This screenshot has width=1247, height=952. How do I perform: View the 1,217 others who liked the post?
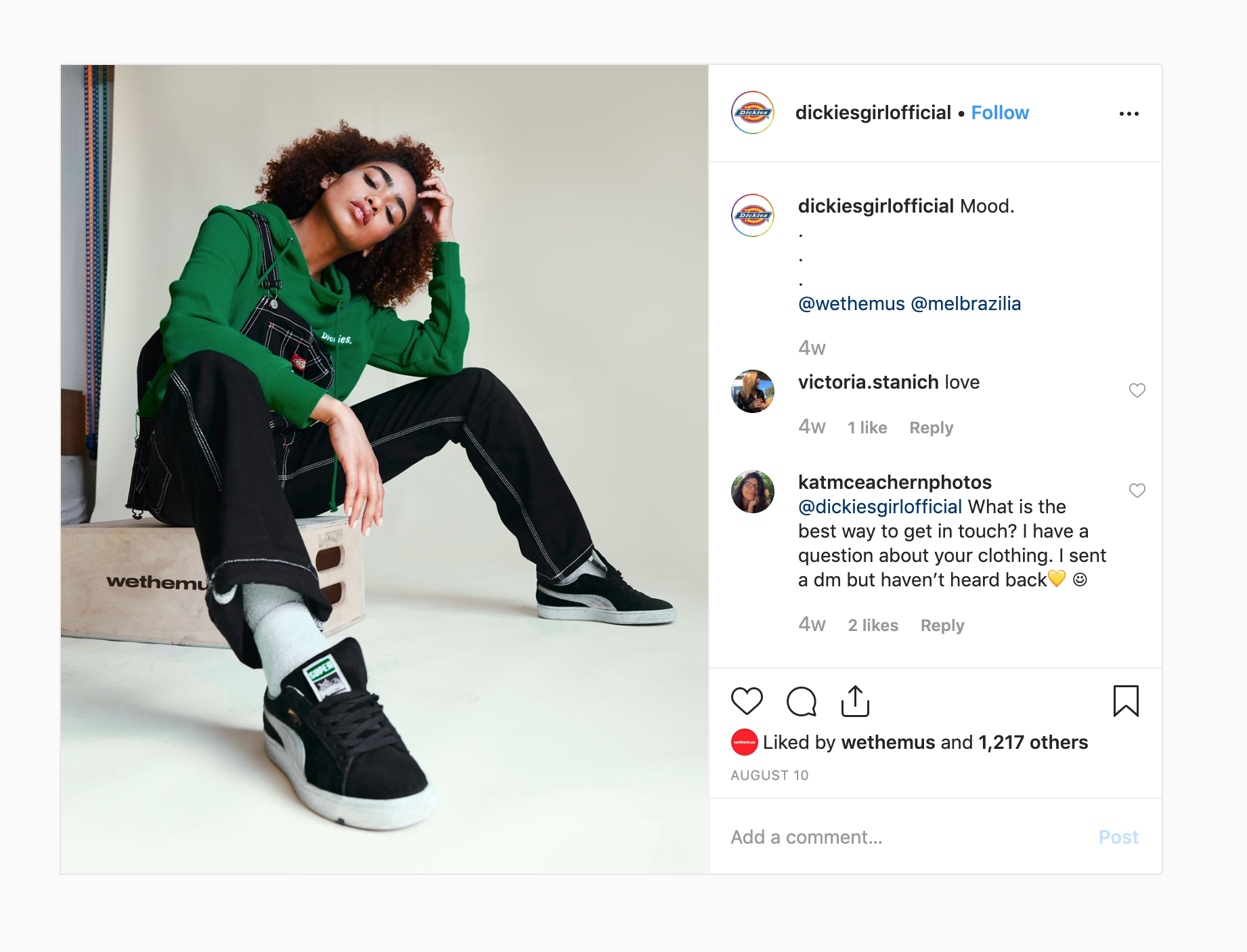(x=1033, y=742)
